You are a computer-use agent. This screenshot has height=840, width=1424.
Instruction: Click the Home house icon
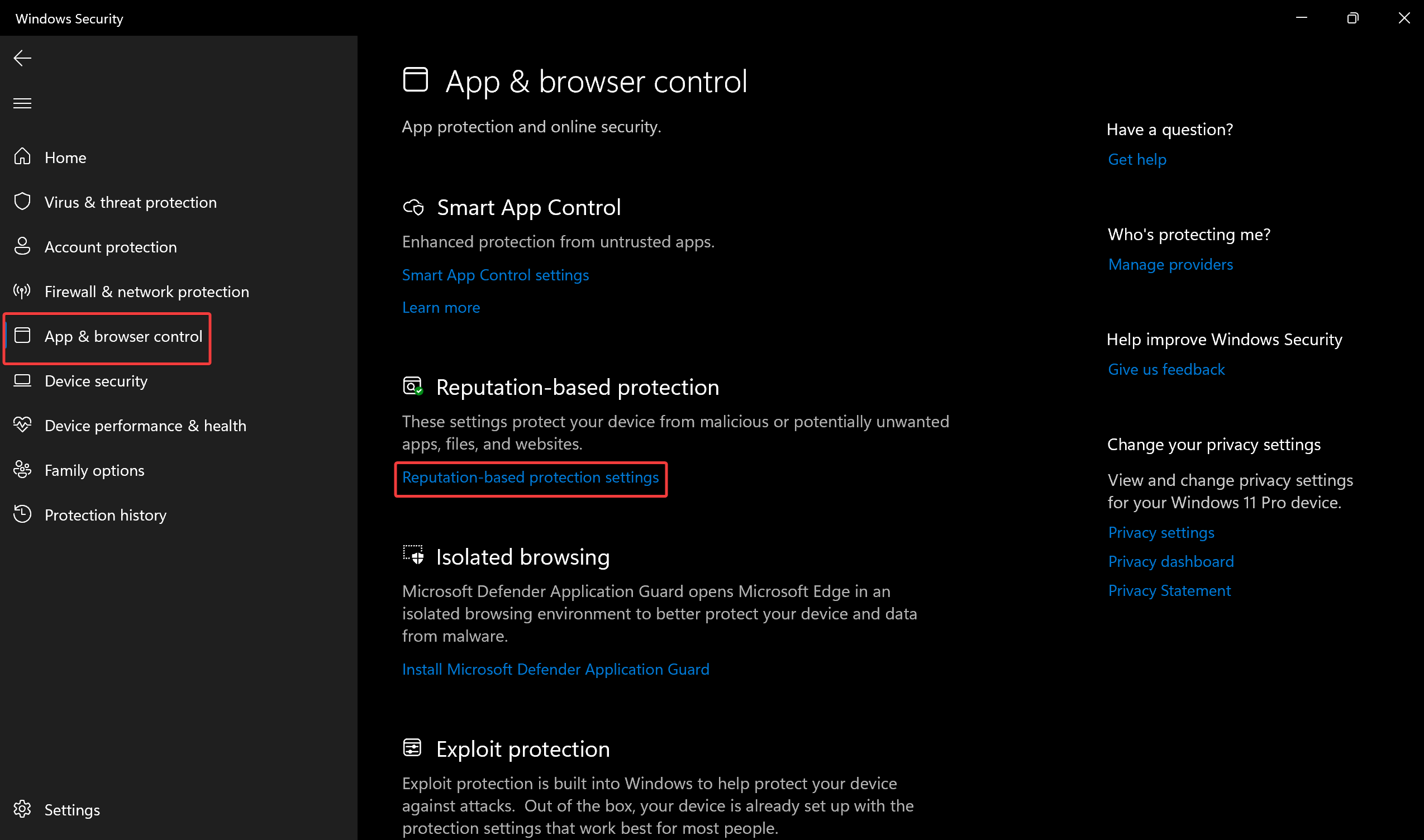tap(22, 156)
